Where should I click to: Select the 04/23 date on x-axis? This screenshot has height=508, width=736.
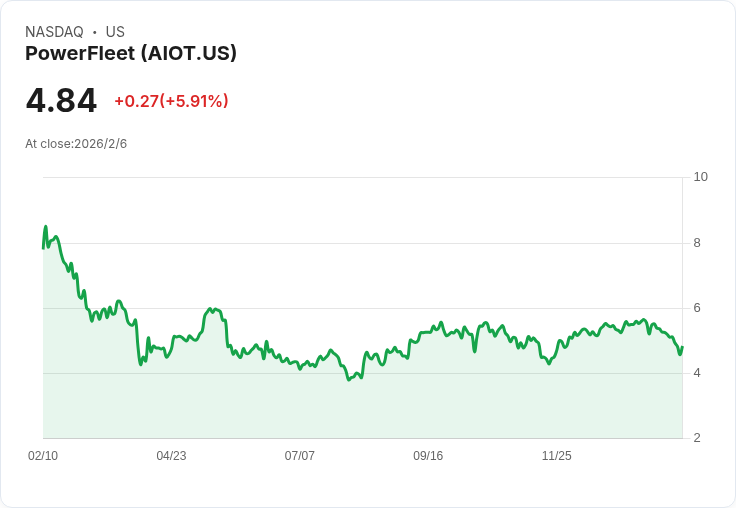click(171, 456)
